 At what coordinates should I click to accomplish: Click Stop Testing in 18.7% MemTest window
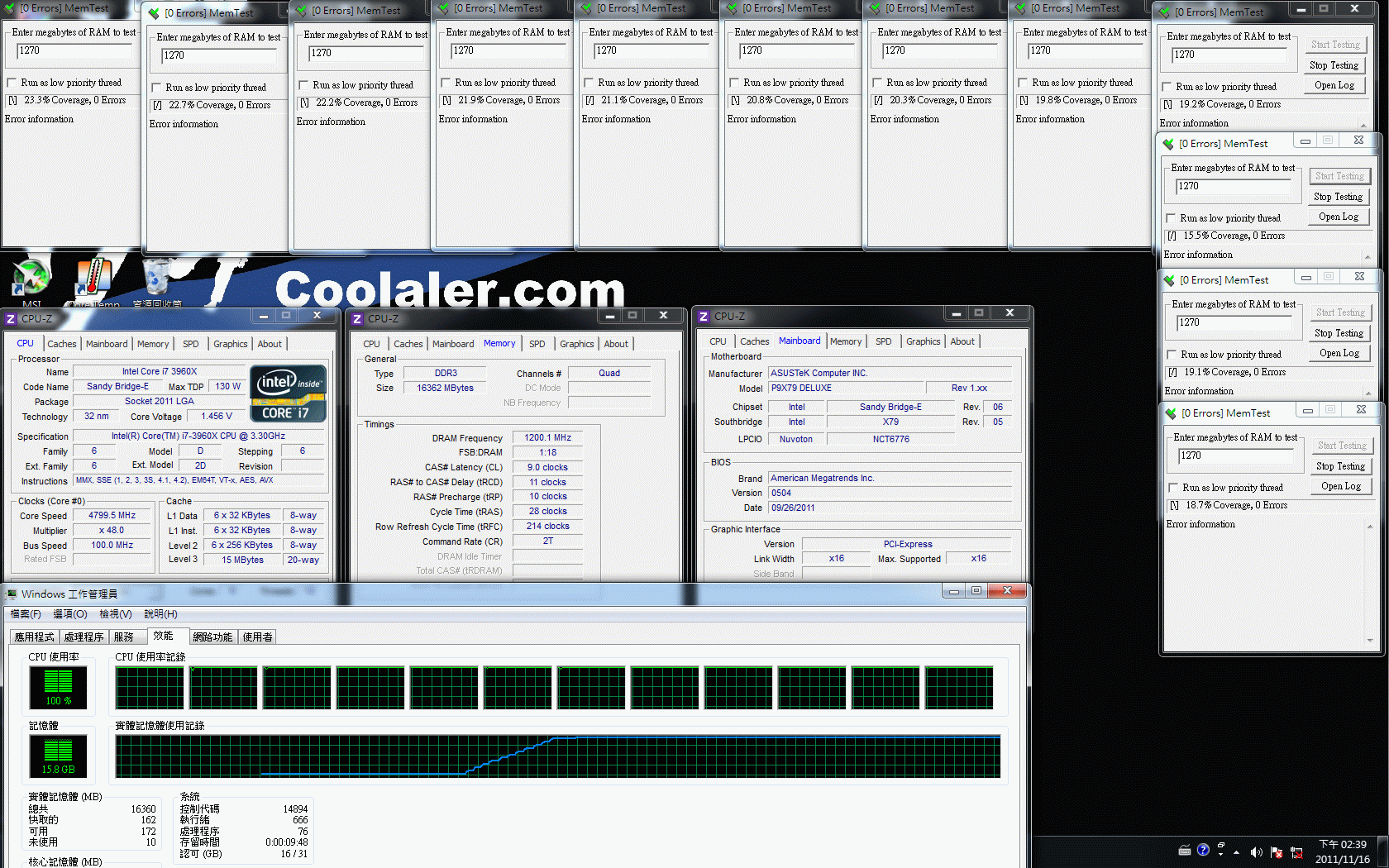[x=1340, y=466]
